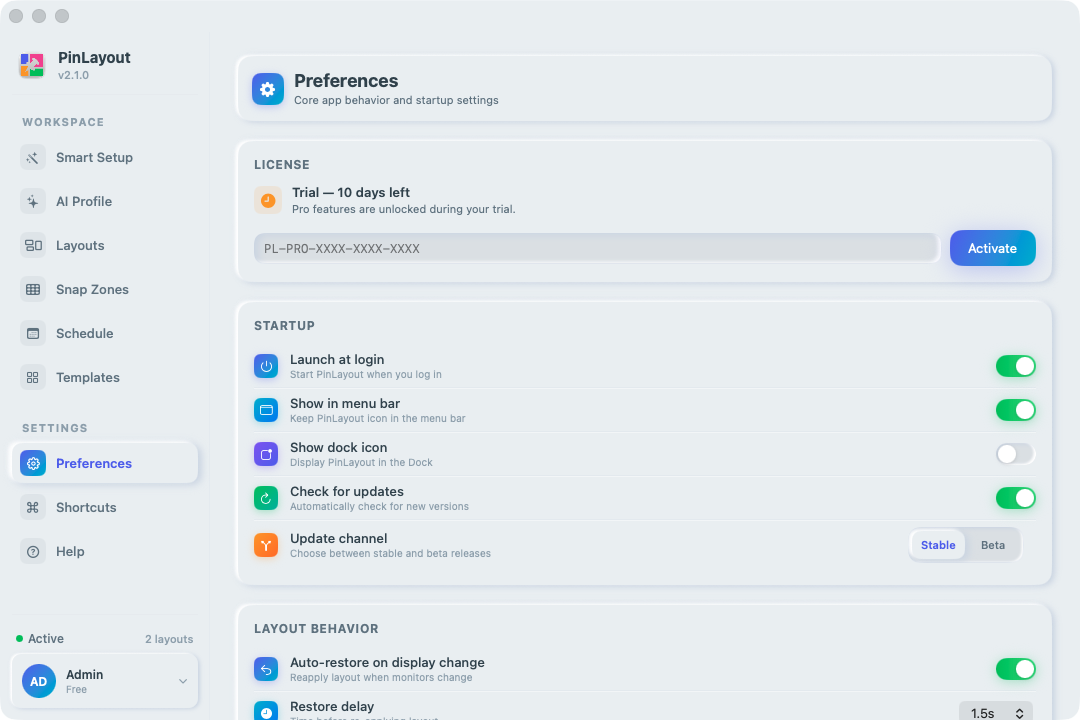Click the Check for updates refresh icon
The image size is (1080, 720).
pos(266,499)
